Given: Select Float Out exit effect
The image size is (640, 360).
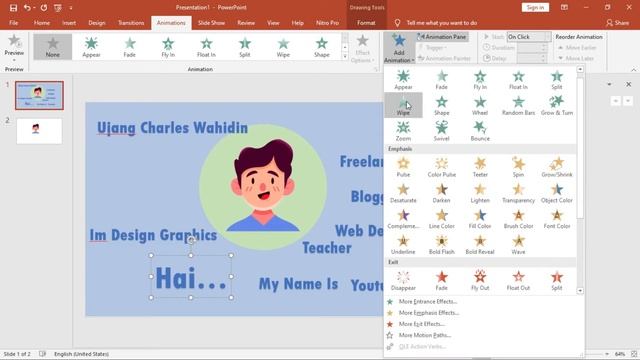Looking at the screenshot, I should [x=518, y=280].
